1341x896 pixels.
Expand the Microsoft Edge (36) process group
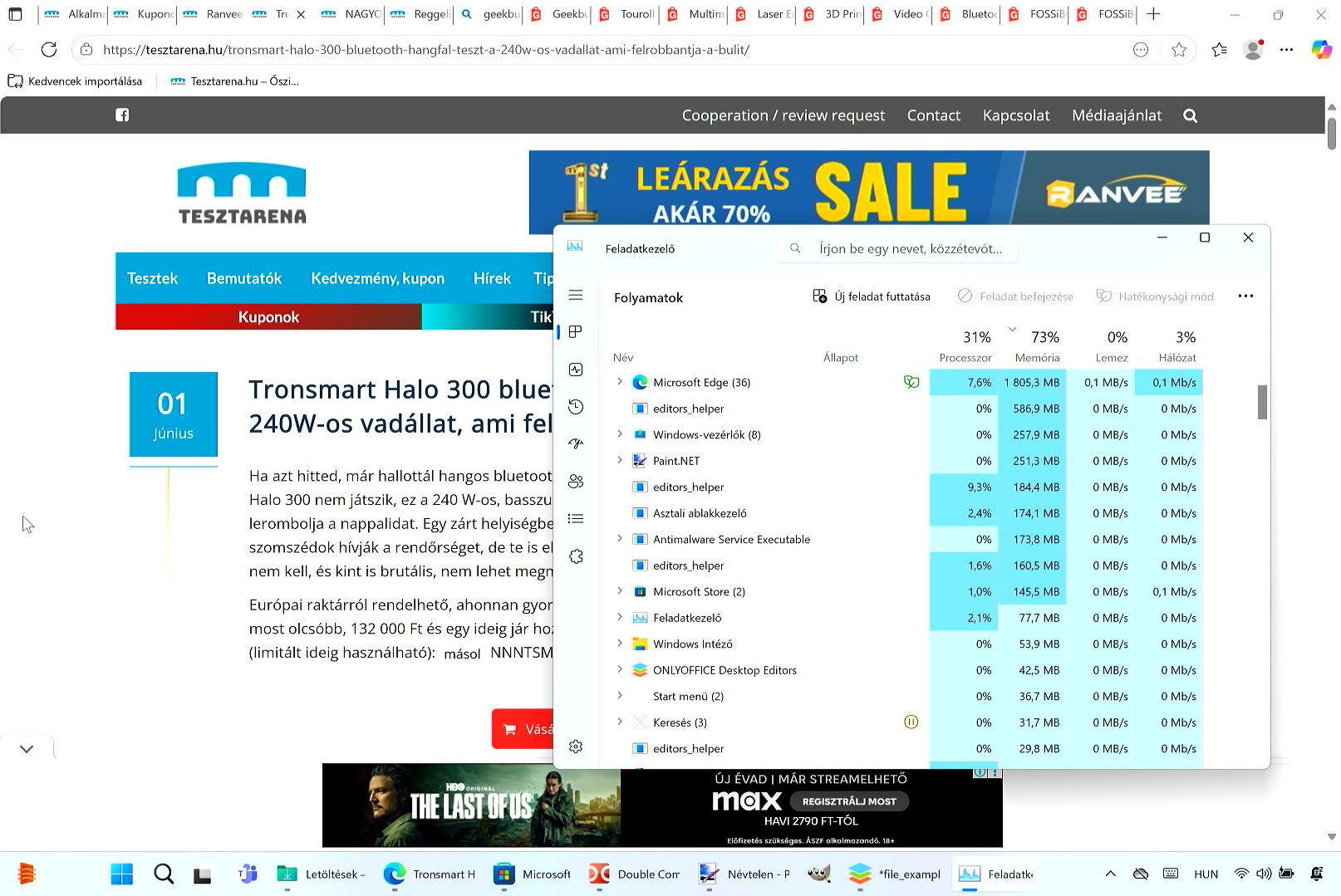[620, 382]
